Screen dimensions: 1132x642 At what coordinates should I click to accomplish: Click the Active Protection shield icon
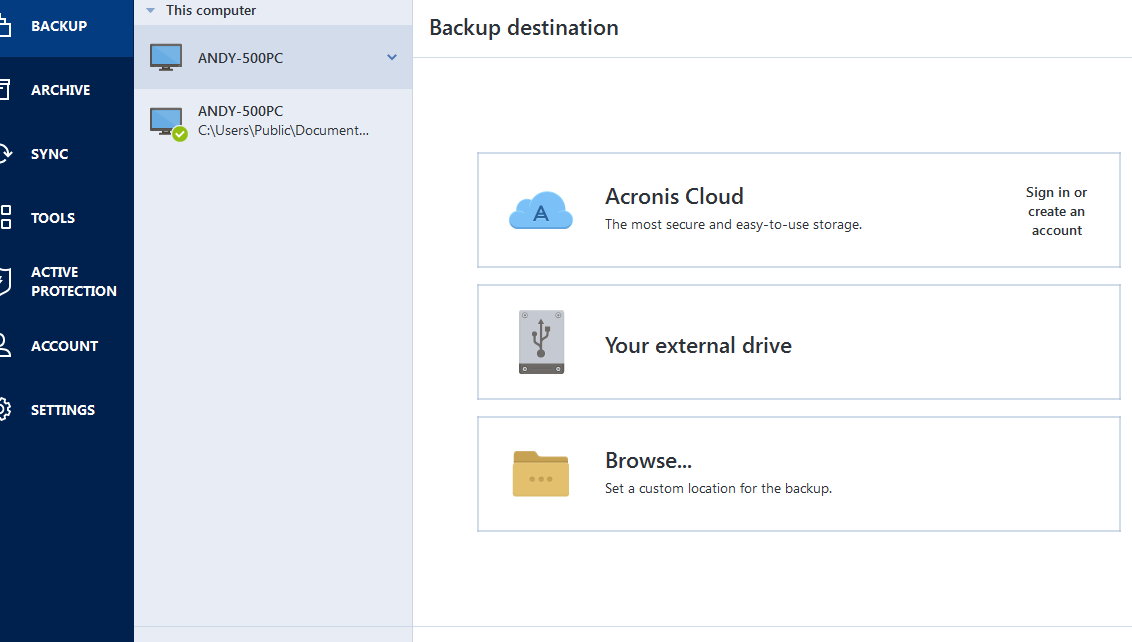[5, 282]
